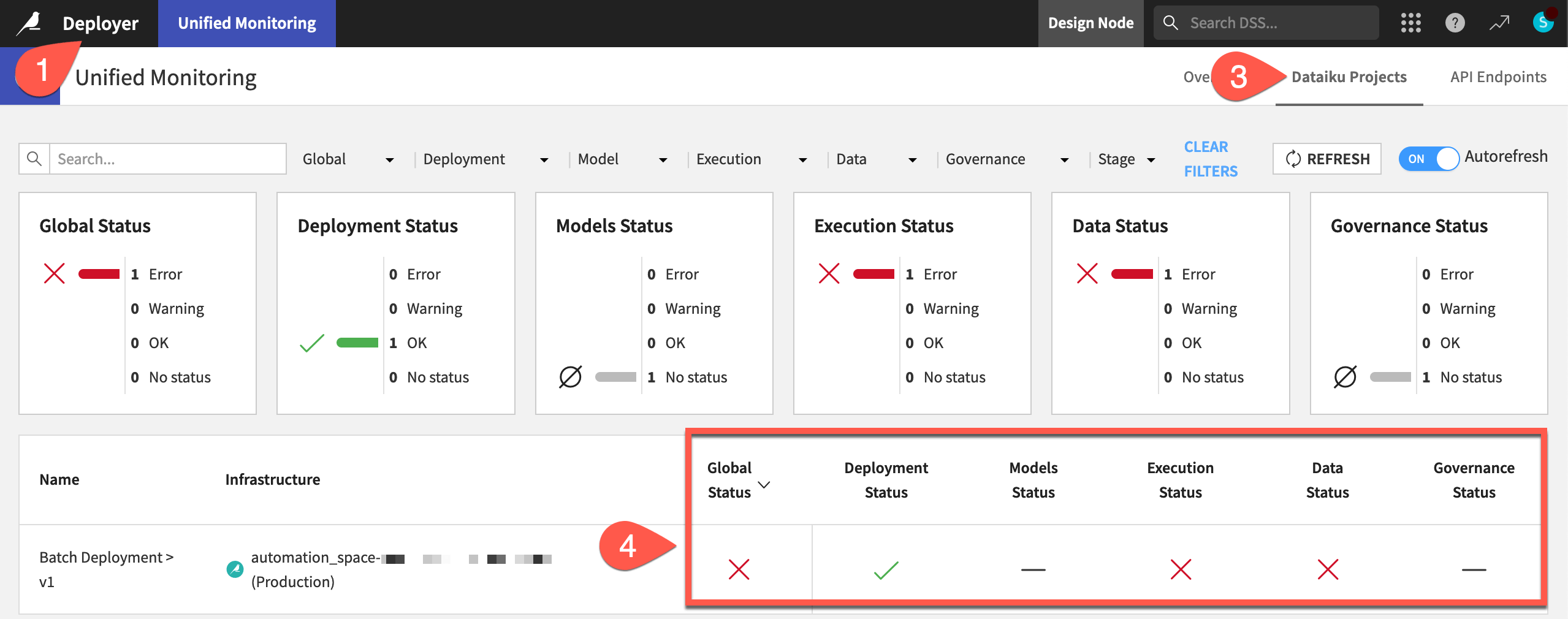
Task: Expand the Stage filter dropdown
Action: click(1127, 159)
